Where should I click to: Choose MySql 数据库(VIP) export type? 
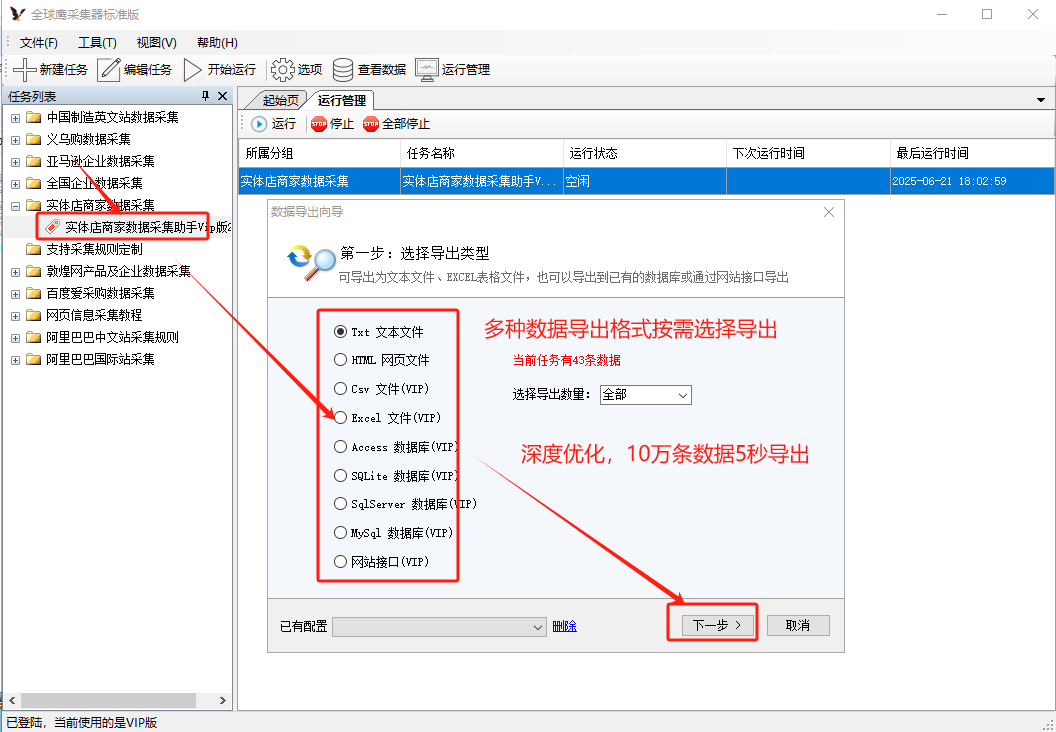[341, 533]
